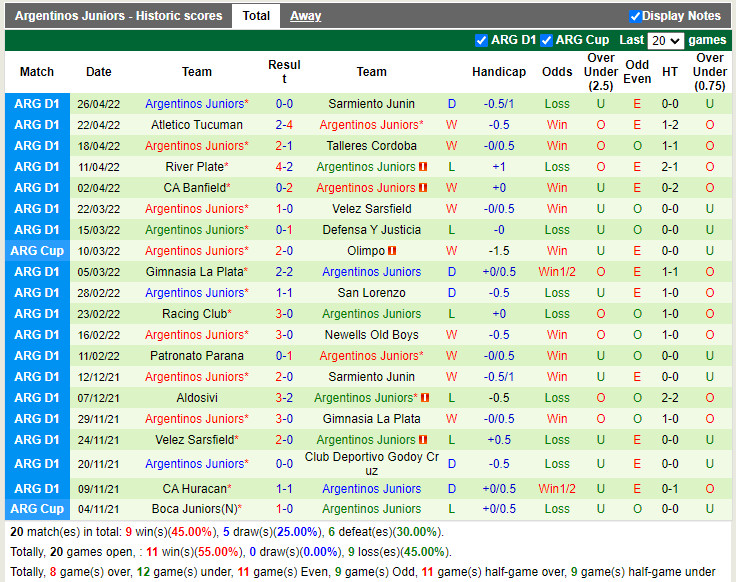736x582 pixels.
Task: Click red card icon in CA Banfield row
Action: click(x=423, y=188)
